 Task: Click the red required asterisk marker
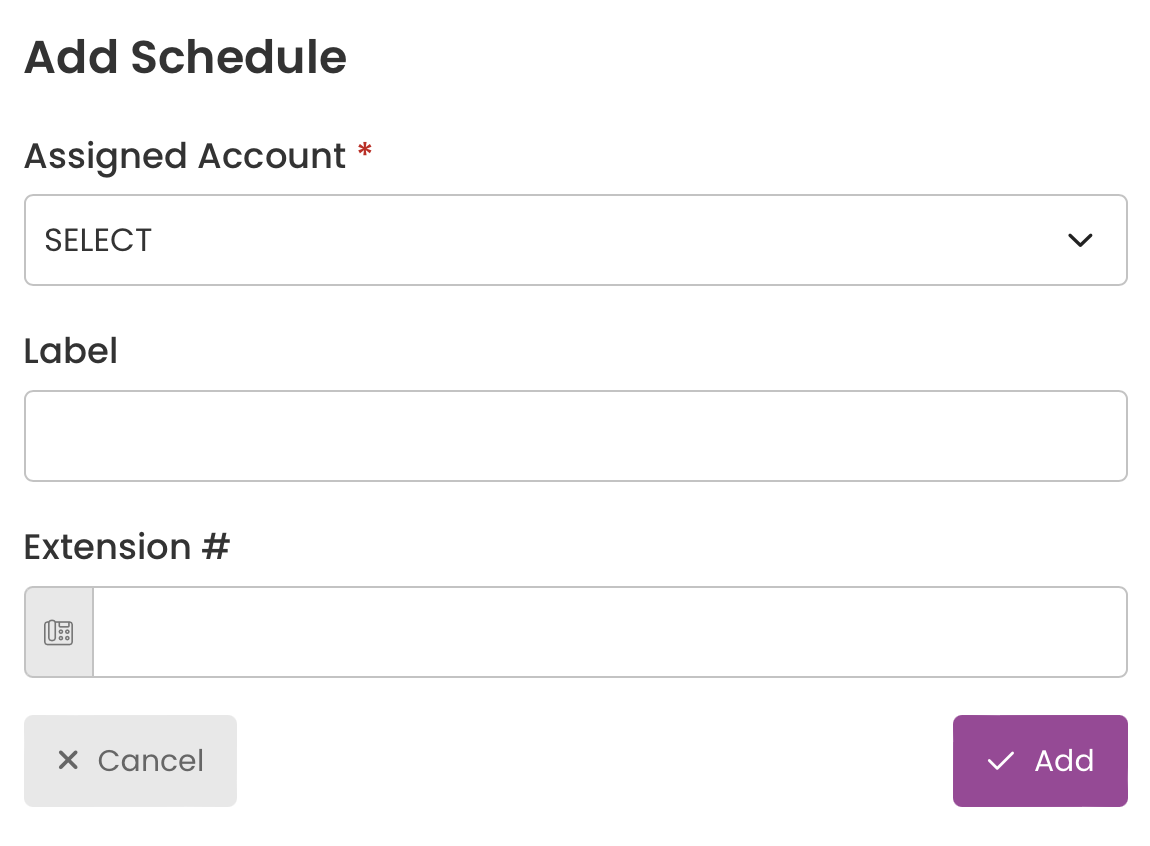pyautogui.click(x=365, y=151)
